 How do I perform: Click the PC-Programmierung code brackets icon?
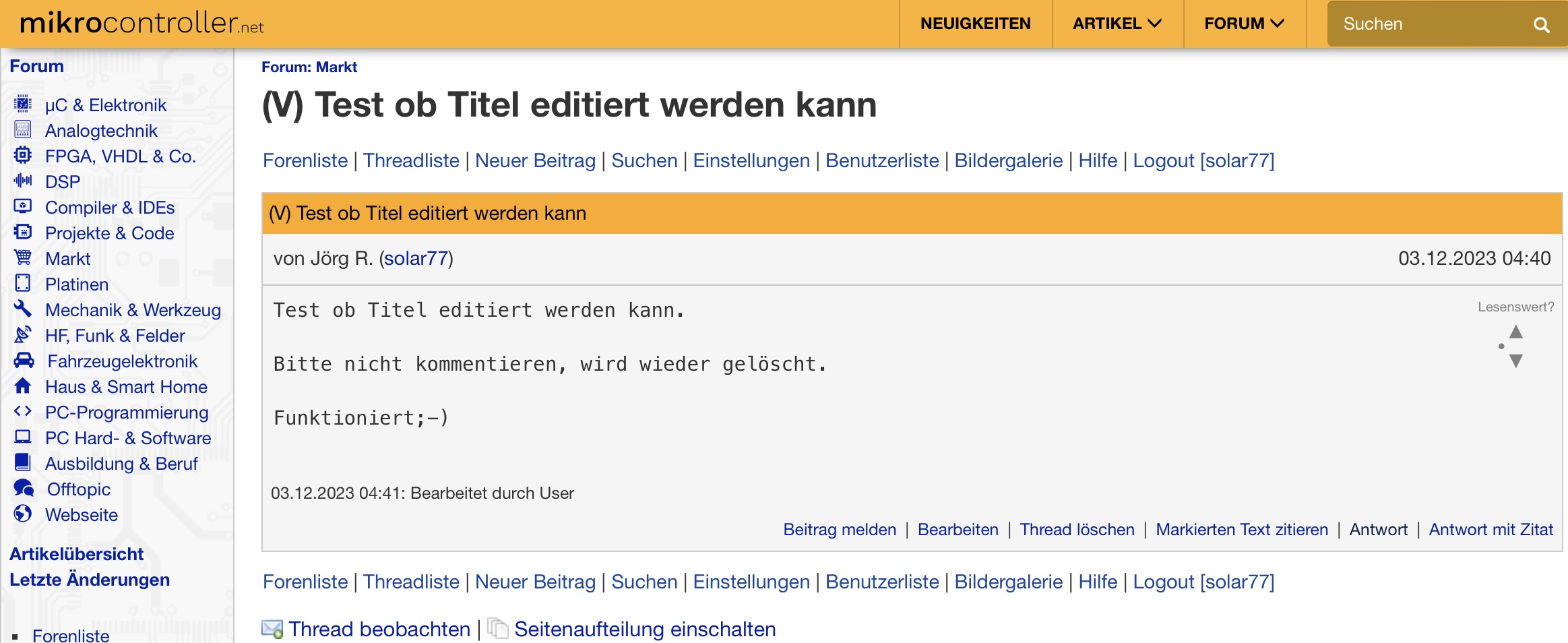pyautogui.click(x=23, y=411)
